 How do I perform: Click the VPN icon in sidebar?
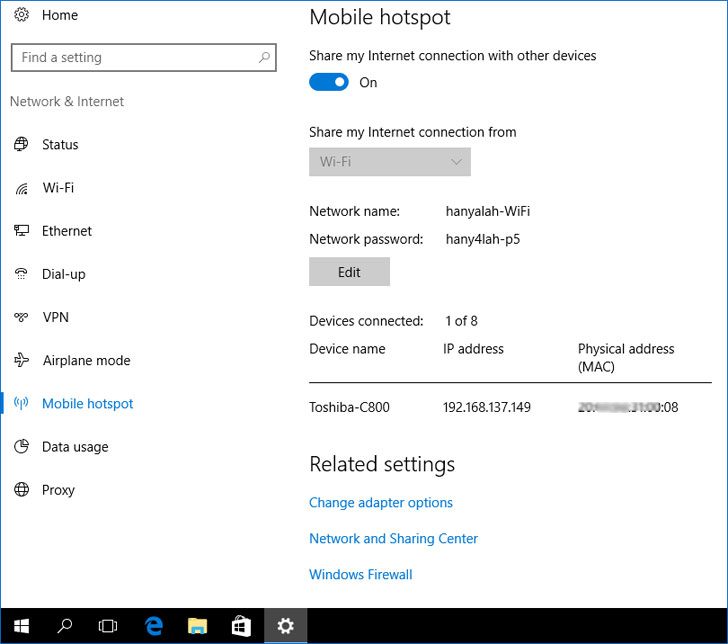21,317
